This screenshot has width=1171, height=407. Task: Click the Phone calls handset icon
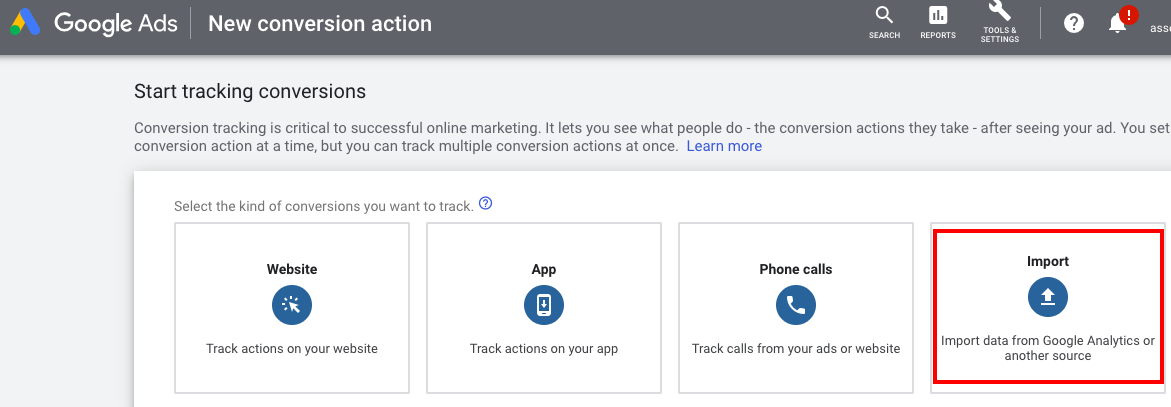coord(796,305)
